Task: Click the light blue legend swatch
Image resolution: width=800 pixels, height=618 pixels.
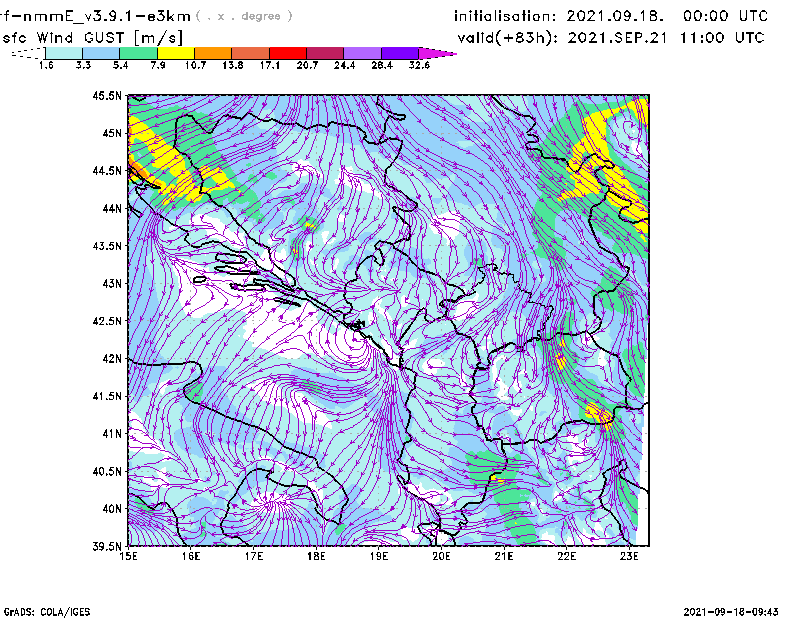Action: (x=101, y=53)
